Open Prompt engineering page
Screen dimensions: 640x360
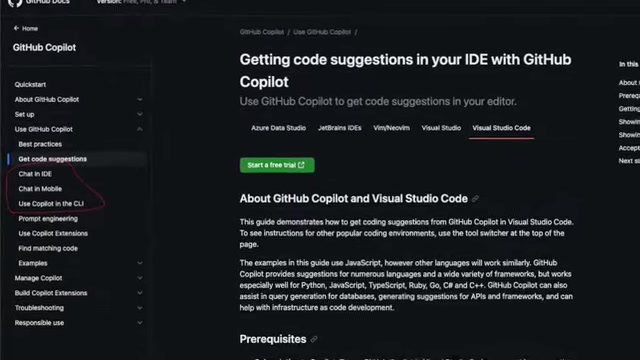point(48,219)
